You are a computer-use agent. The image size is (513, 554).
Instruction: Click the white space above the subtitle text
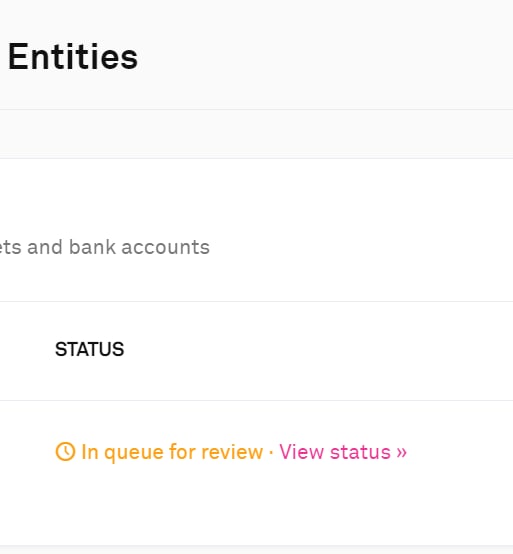point(256,198)
